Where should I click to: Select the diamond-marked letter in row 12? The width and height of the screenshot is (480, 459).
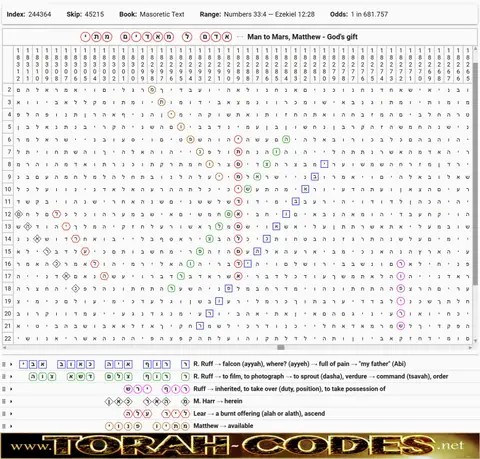(18, 214)
